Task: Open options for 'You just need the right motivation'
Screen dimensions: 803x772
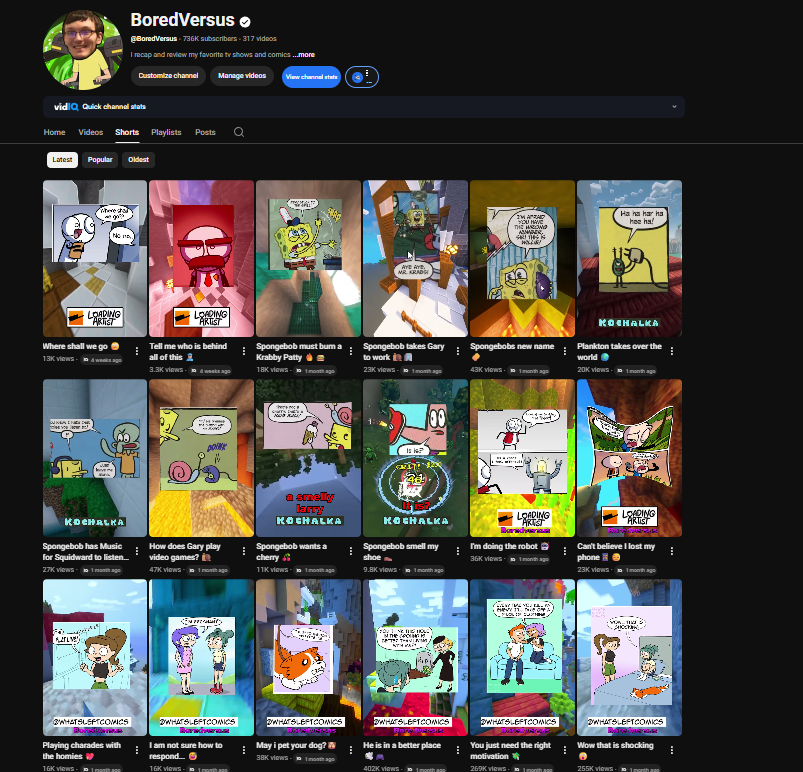Action: (x=565, y=750)
